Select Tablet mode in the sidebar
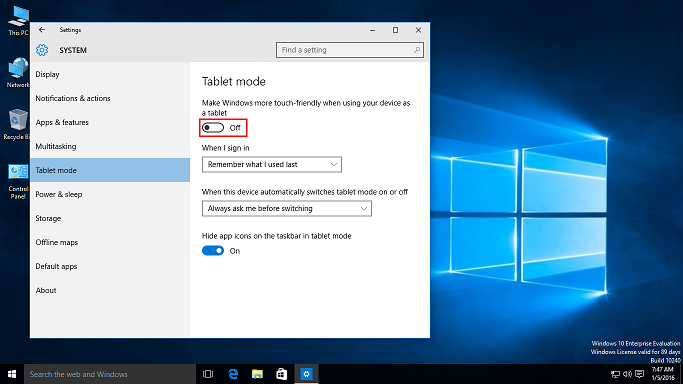This screenshot has height=384, width=683. tap(110, 170)
